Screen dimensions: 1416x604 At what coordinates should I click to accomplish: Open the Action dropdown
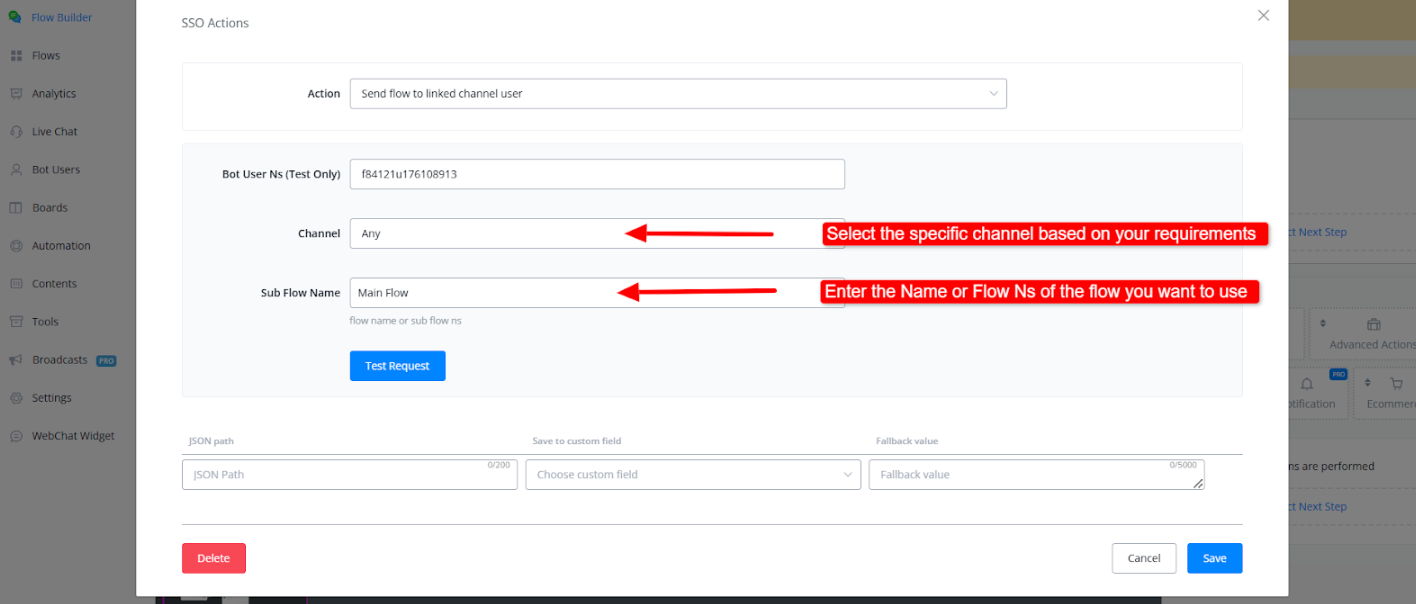pyautogui.click(x=677, y=94)
